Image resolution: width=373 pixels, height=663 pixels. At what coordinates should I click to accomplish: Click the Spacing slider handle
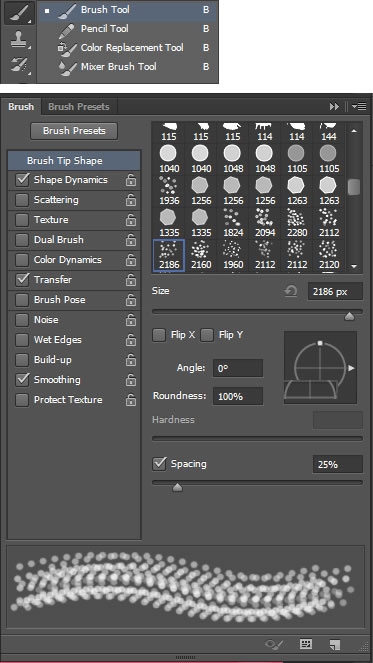click(x=178, y=488)
